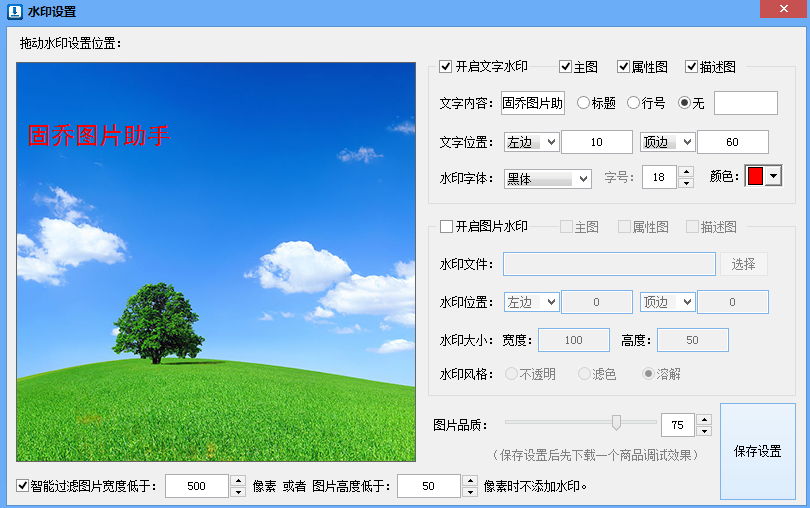
Task: Toggle the 智能过滤图片宽度低于 checkbox
Action: point(22,485)
